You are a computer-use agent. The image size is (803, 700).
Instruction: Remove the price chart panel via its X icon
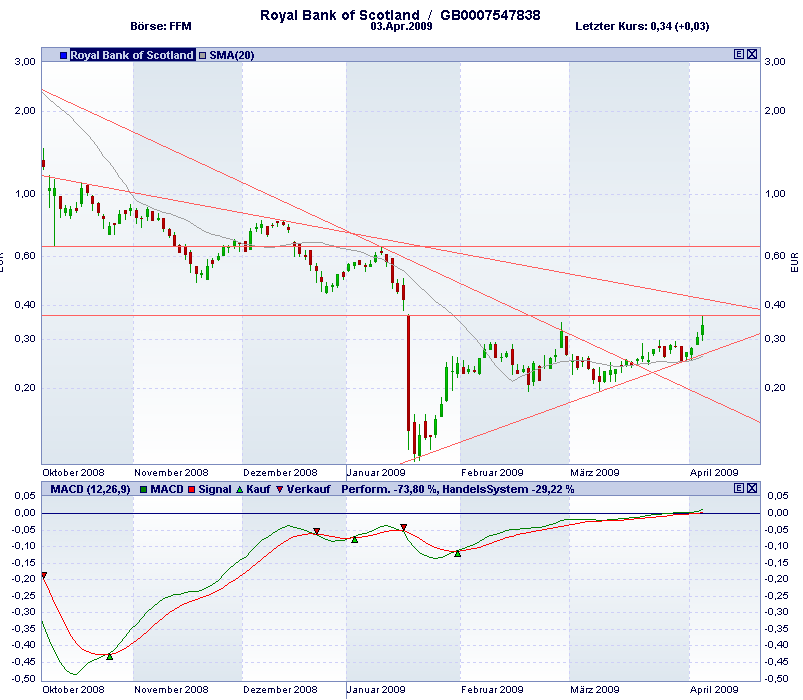(750, 56)
